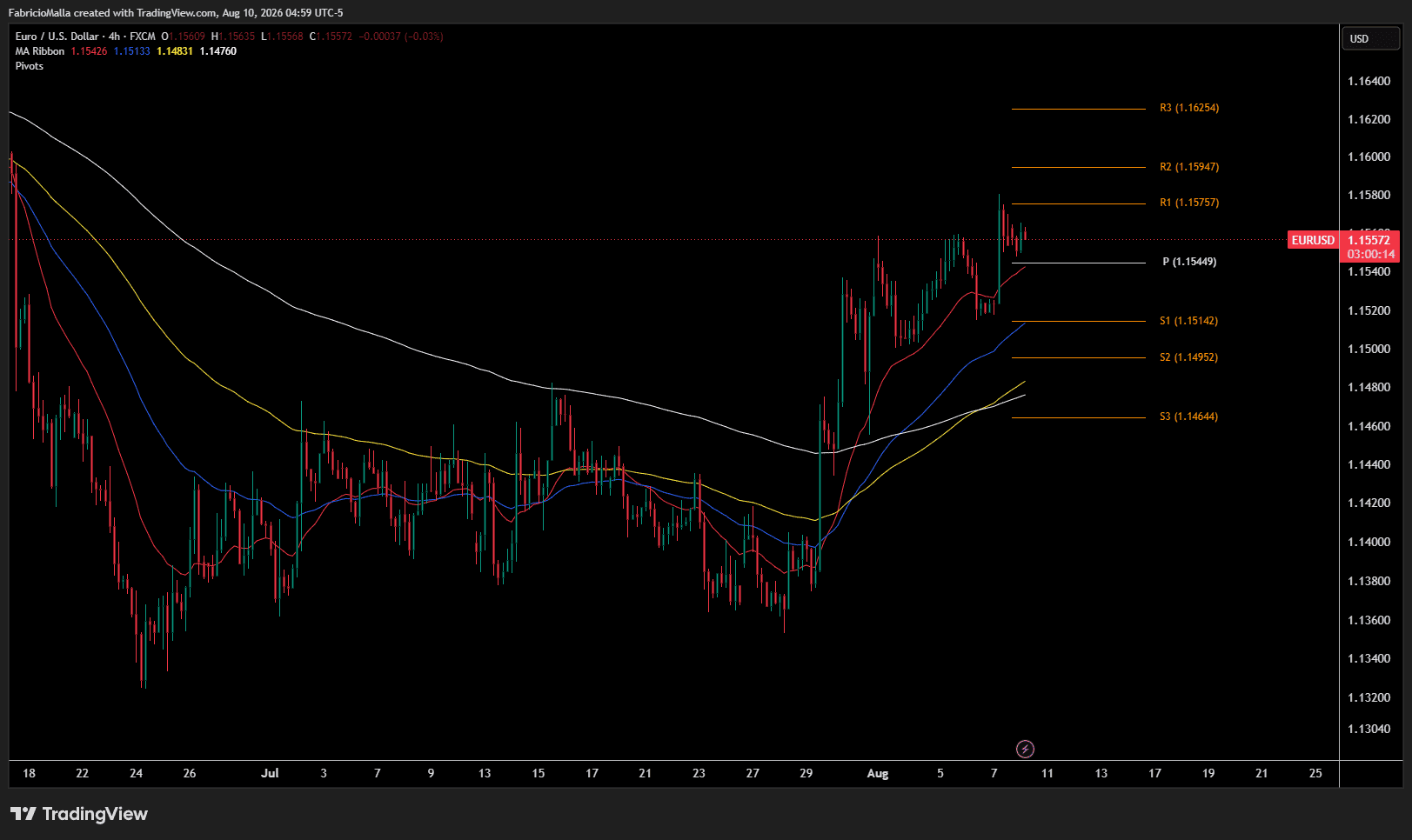Click the high price value 1.15635
This screenshot has width=1412, height=840.
(x=237, y=37)
